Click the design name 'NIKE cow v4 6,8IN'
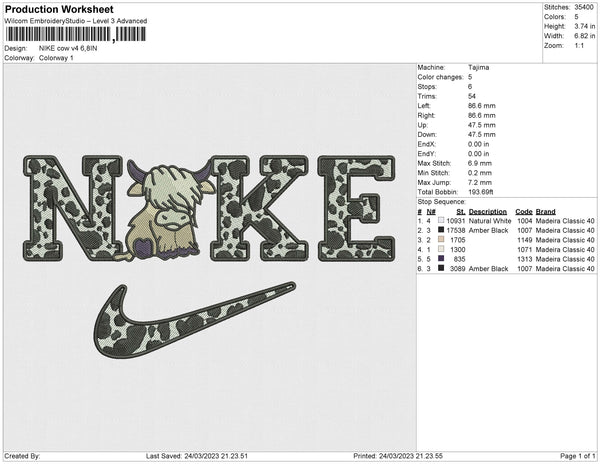This screenshot has height=464, width=600. [68, 48]
